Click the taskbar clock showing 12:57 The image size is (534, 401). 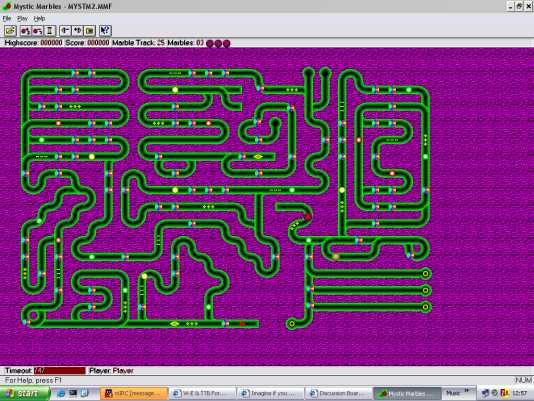[520, 394]
